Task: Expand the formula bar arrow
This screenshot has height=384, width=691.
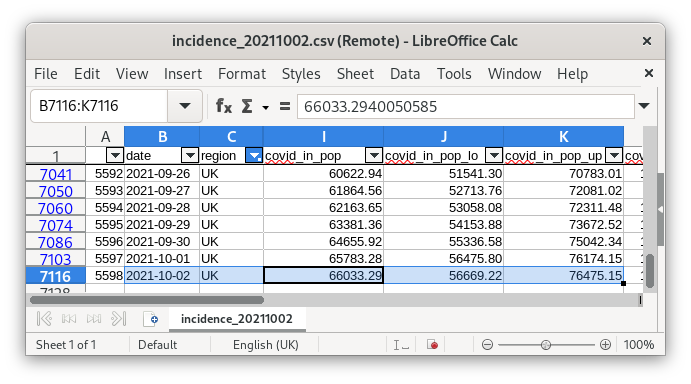Action: pos(644,106)
